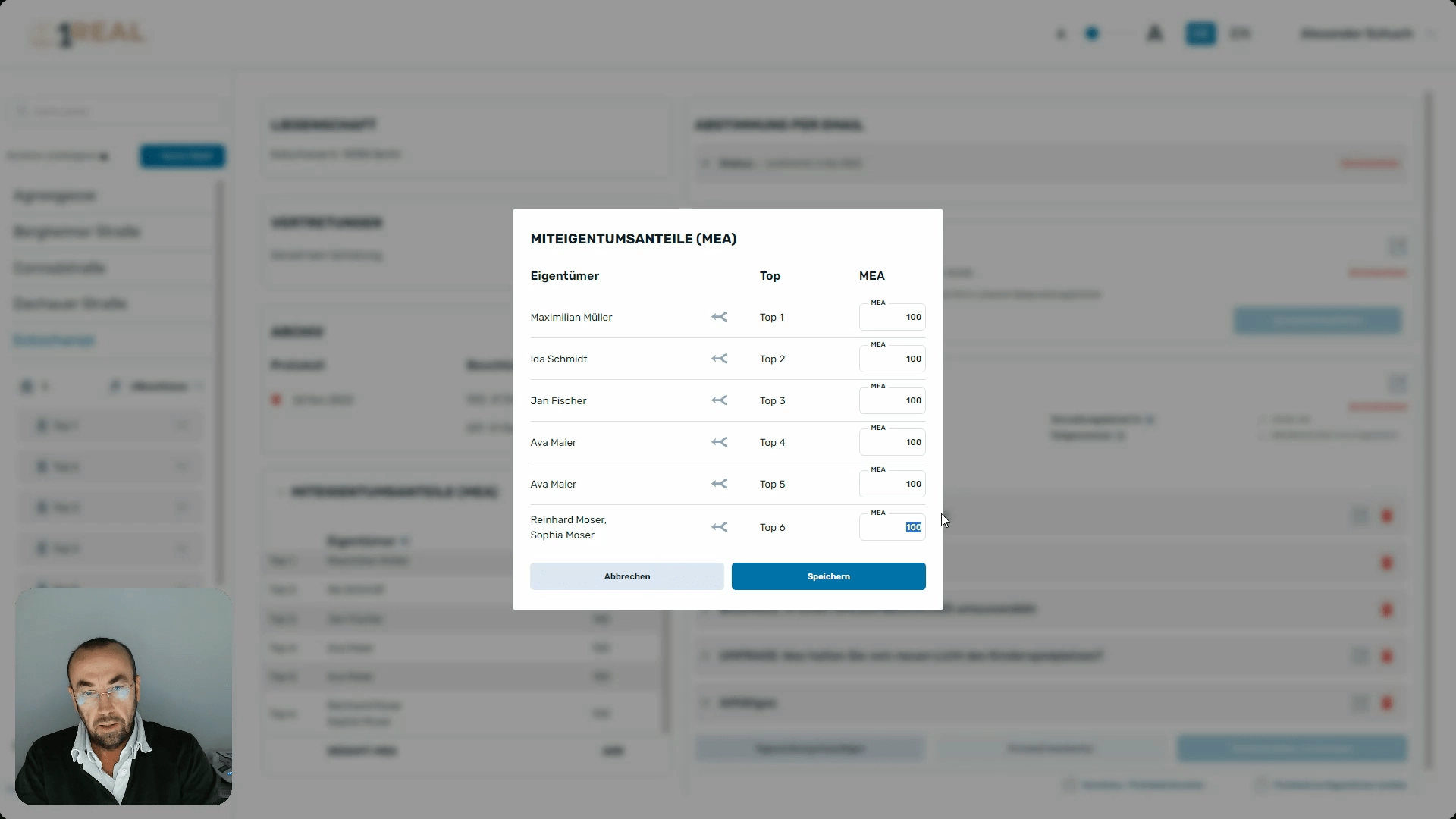Select the owner name Jan Fischer
Viewport: 1456px width, 819px height.
[558, 400]
